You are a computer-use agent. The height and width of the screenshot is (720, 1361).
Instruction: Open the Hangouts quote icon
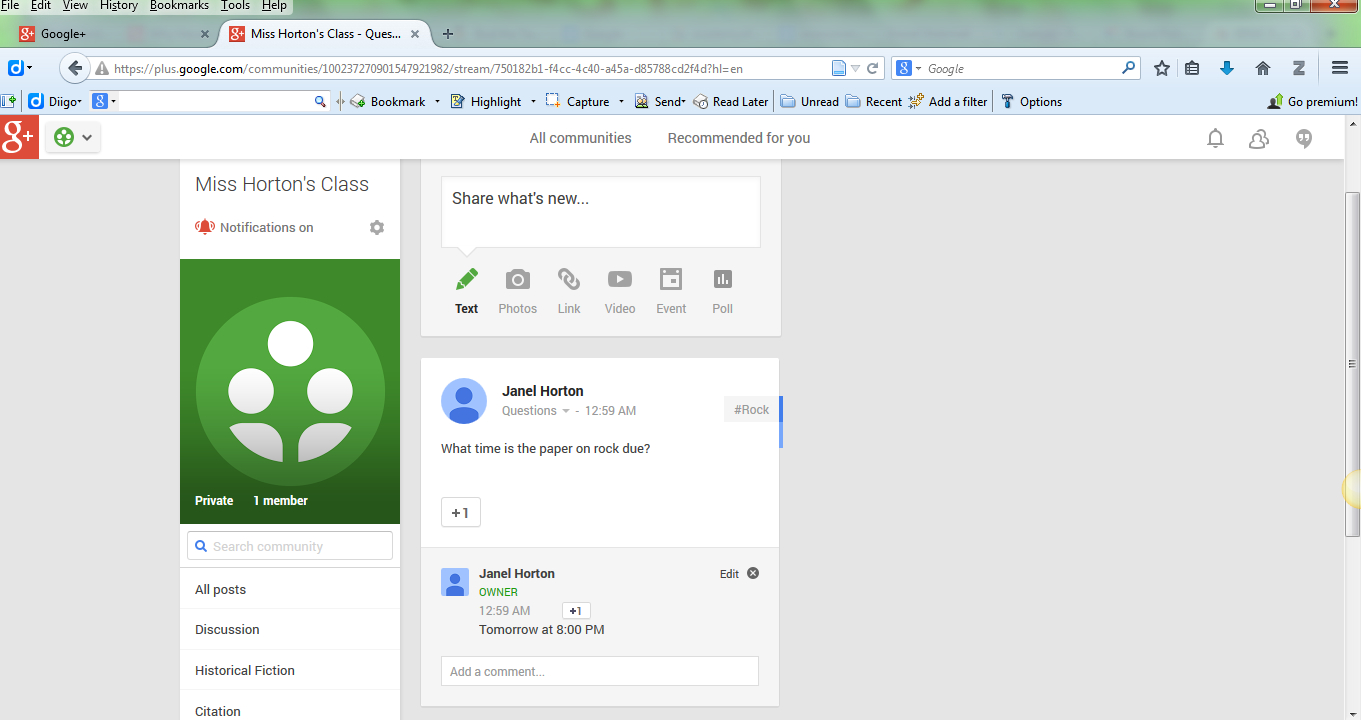[1303, 138]
